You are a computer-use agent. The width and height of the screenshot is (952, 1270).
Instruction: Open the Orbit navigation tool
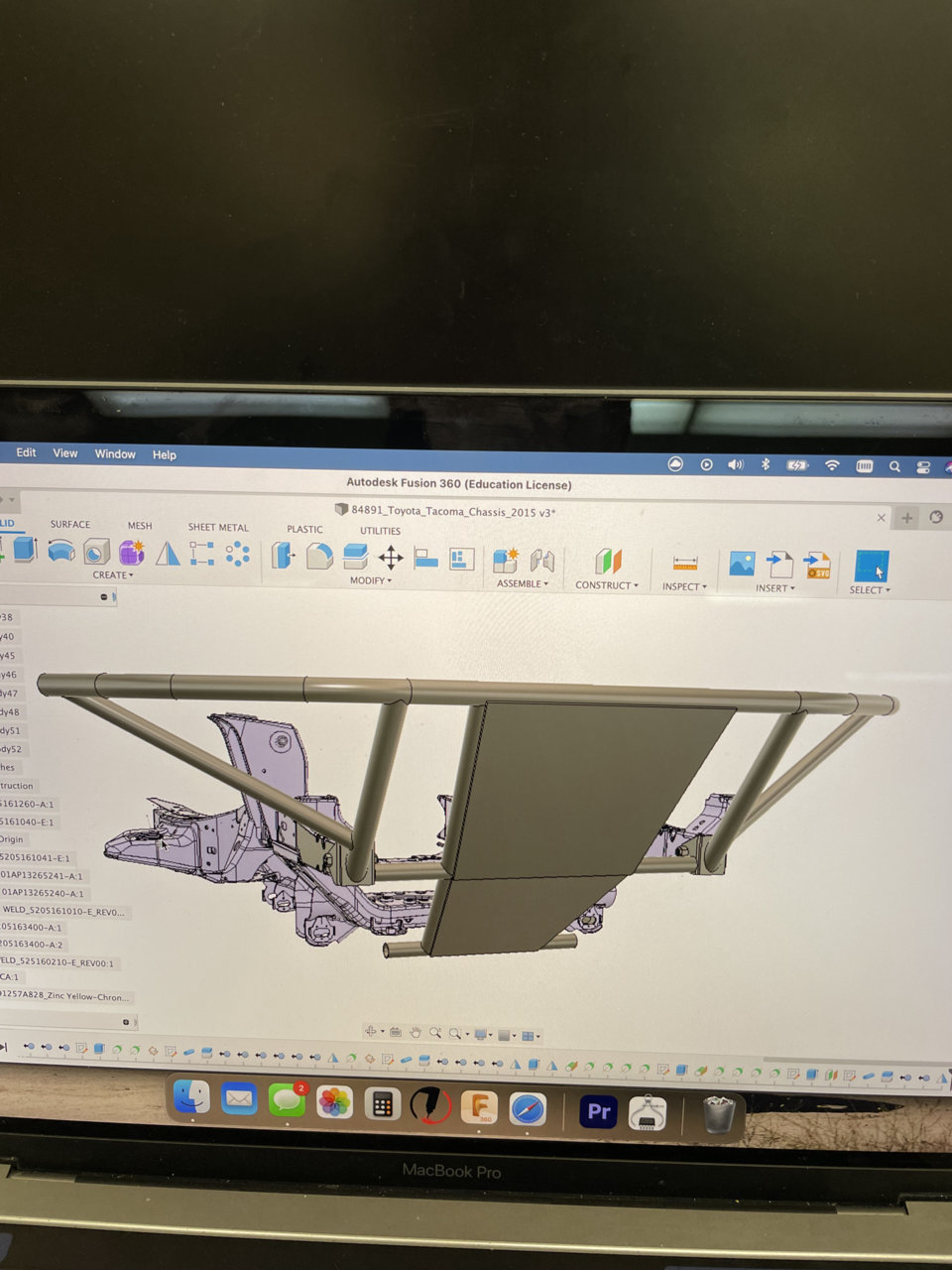pyautogui.click(x=372, y=1032)
